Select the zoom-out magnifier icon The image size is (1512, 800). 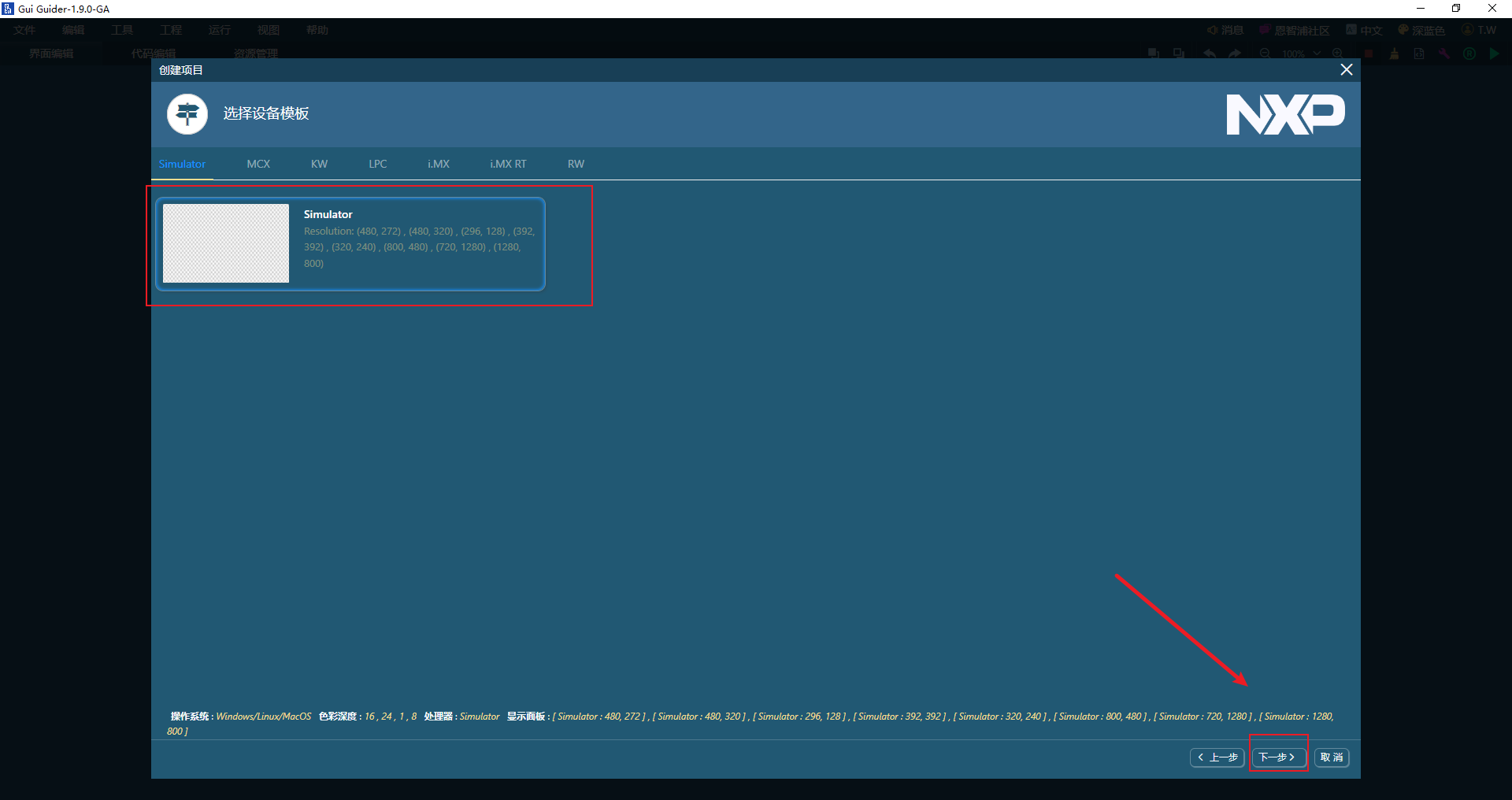(x=1266, y=54)
